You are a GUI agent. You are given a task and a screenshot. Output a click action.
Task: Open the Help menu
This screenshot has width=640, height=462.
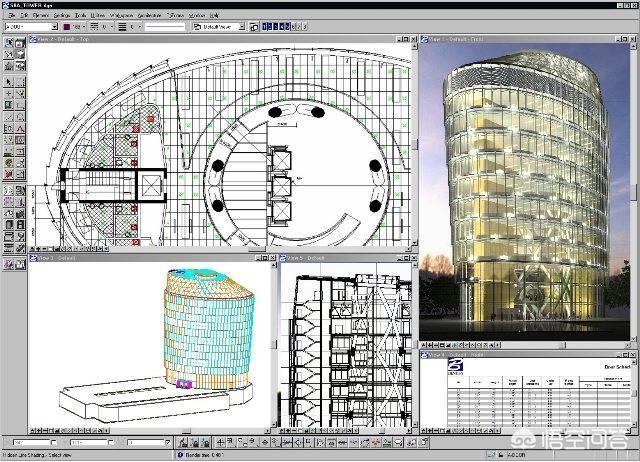coord(213,15)
